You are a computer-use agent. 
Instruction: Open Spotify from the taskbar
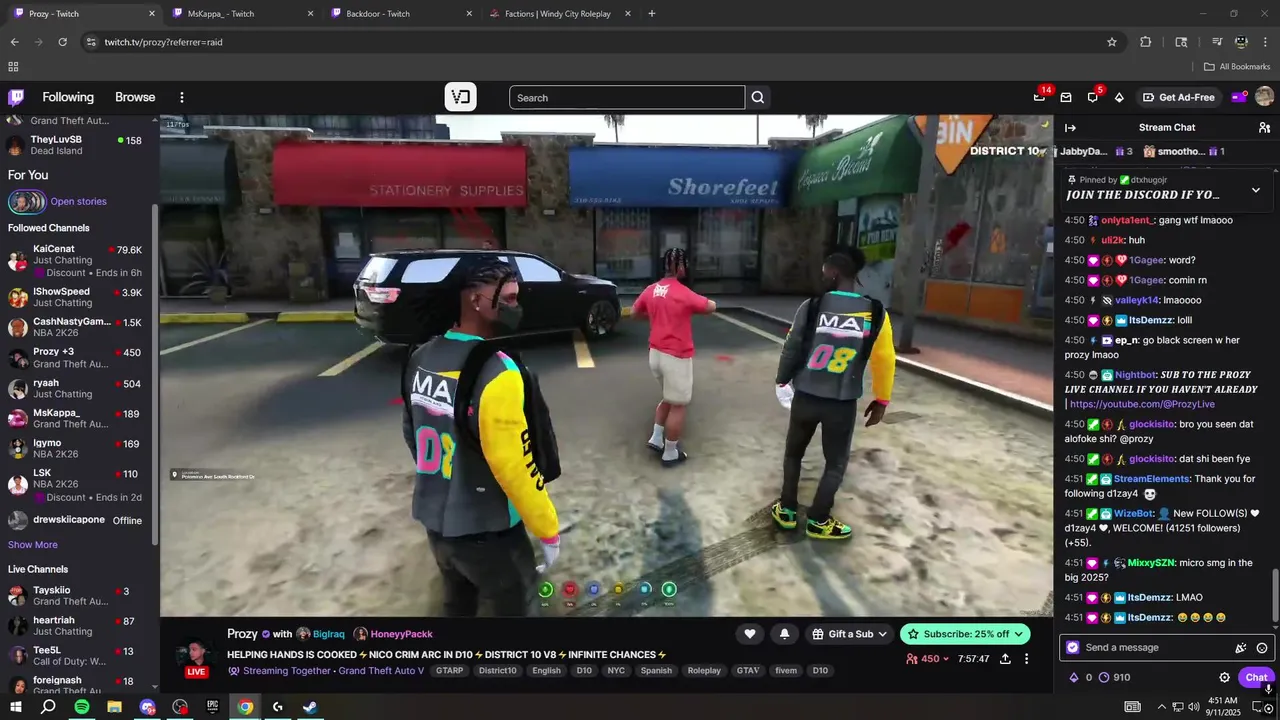point(82,707)
